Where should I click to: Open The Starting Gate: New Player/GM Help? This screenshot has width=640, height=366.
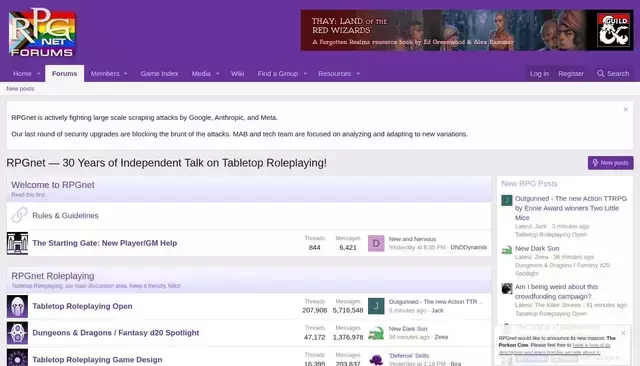pos(104,243)
